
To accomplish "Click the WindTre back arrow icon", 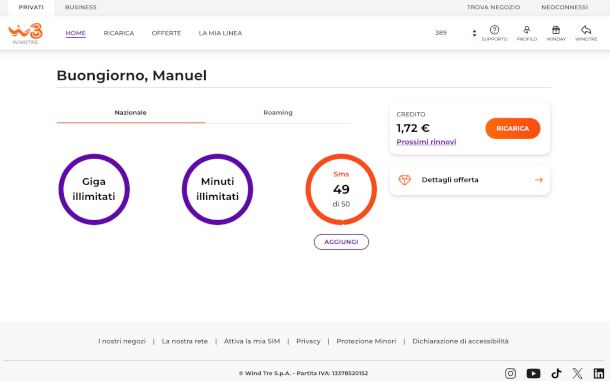I will 586,33.
